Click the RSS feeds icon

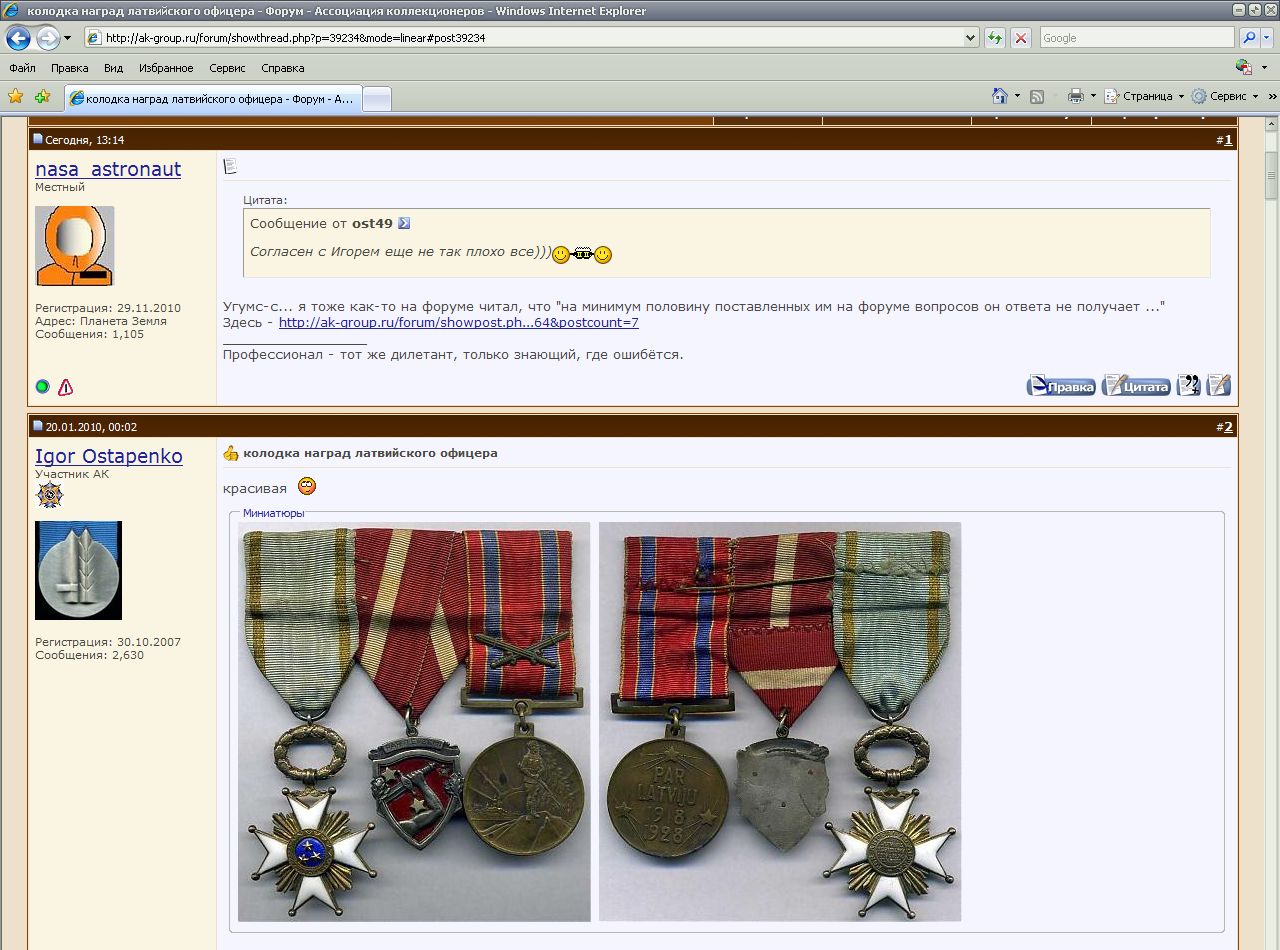tap(1037, 96)
